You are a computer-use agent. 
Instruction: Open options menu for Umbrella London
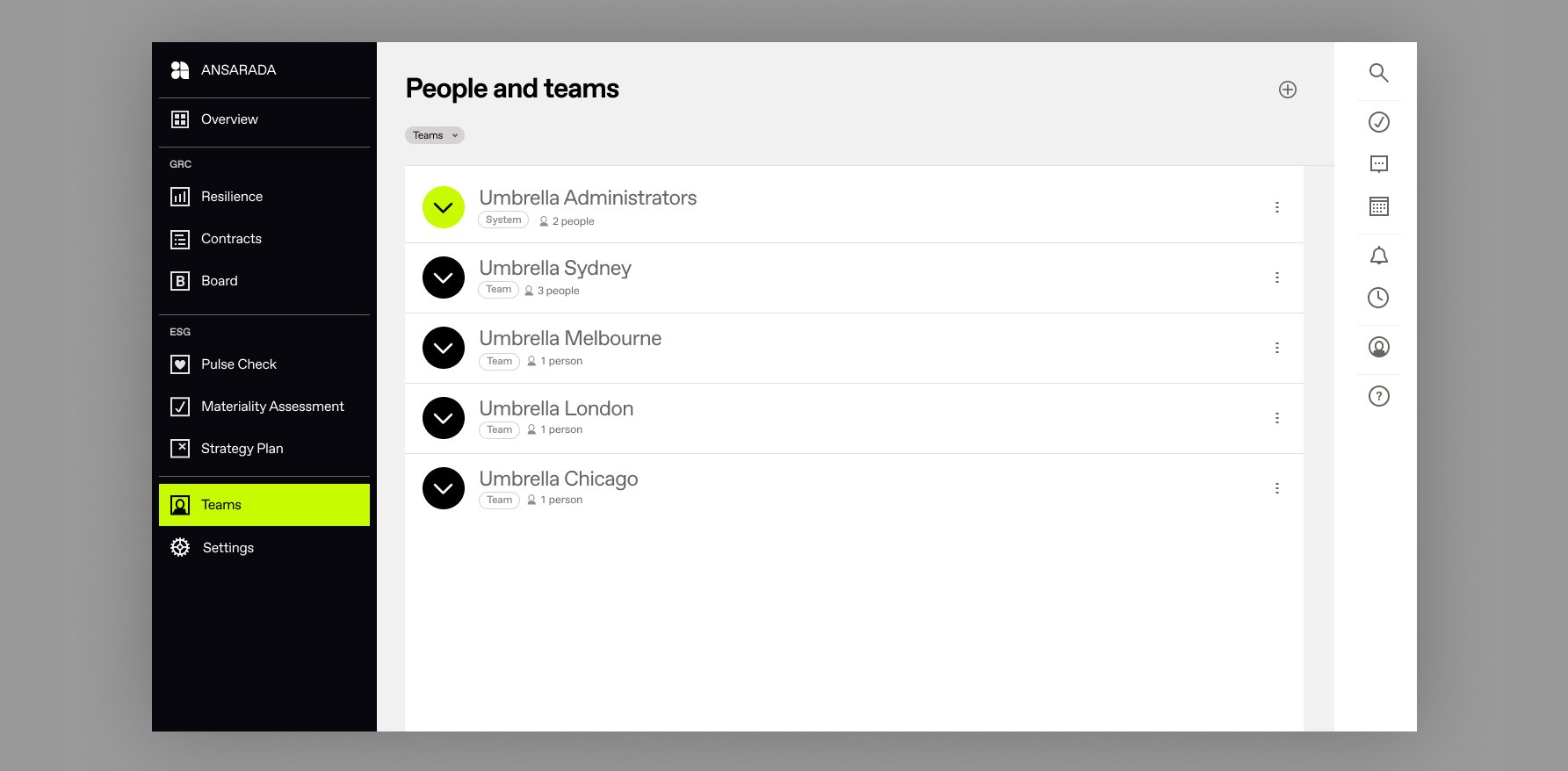point(1277,418)
